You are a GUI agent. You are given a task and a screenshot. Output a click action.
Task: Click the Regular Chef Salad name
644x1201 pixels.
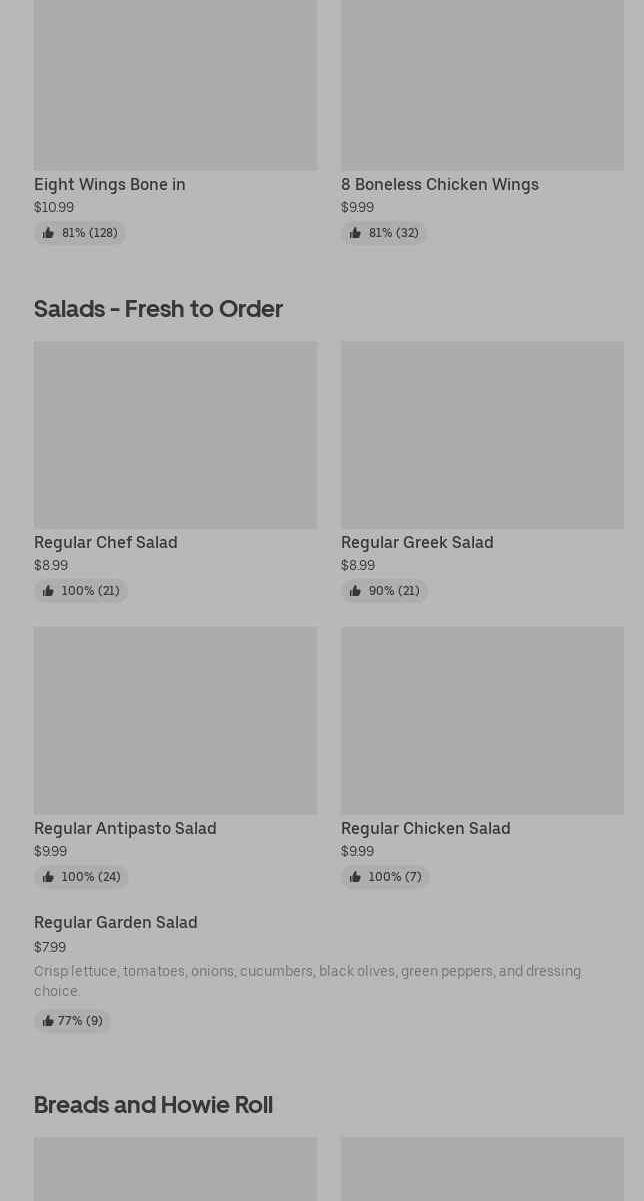106,542
